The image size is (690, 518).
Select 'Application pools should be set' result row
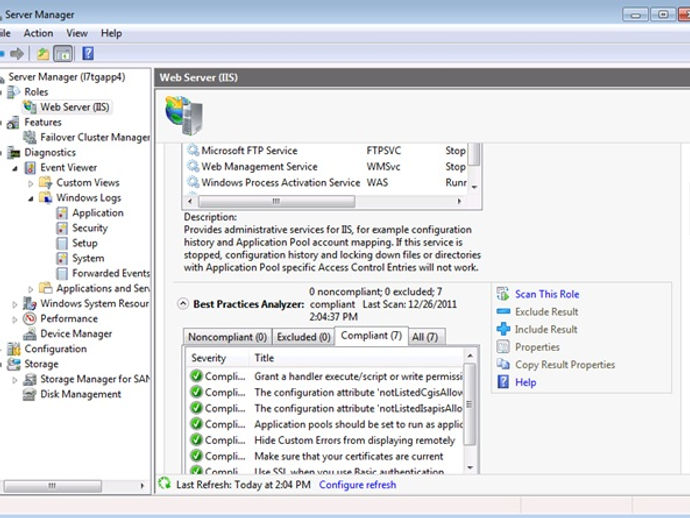click(x=326, y=424)
